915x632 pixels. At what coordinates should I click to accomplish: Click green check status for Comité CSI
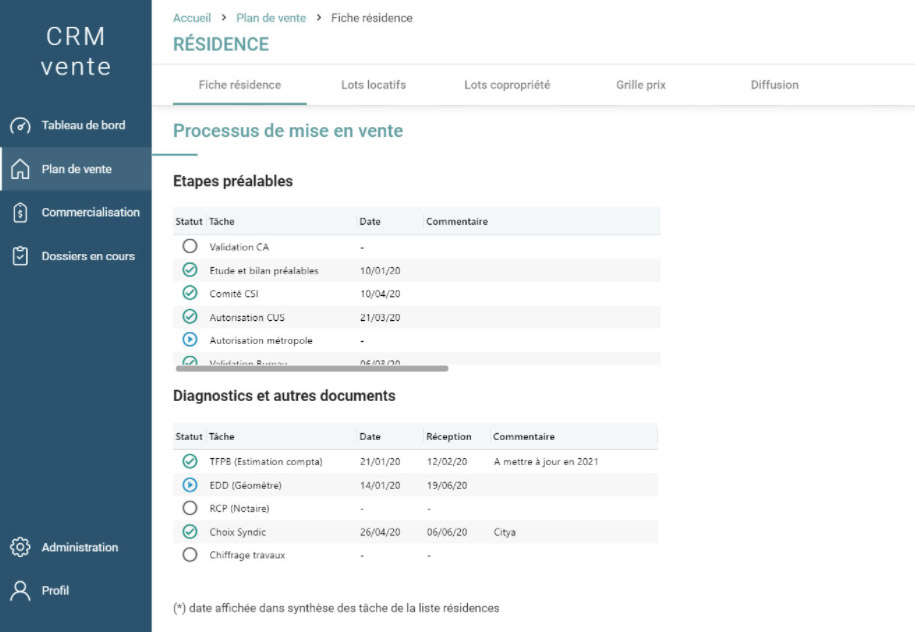click(x=190, y=292)
